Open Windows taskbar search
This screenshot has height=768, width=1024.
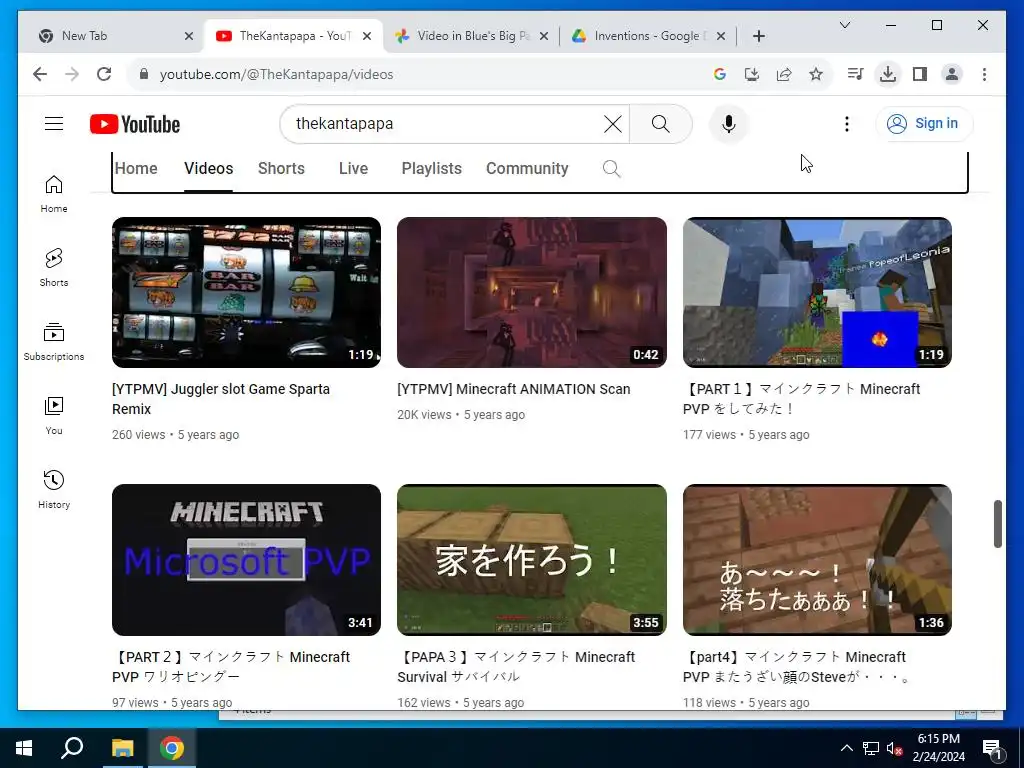tap(72, 748)
